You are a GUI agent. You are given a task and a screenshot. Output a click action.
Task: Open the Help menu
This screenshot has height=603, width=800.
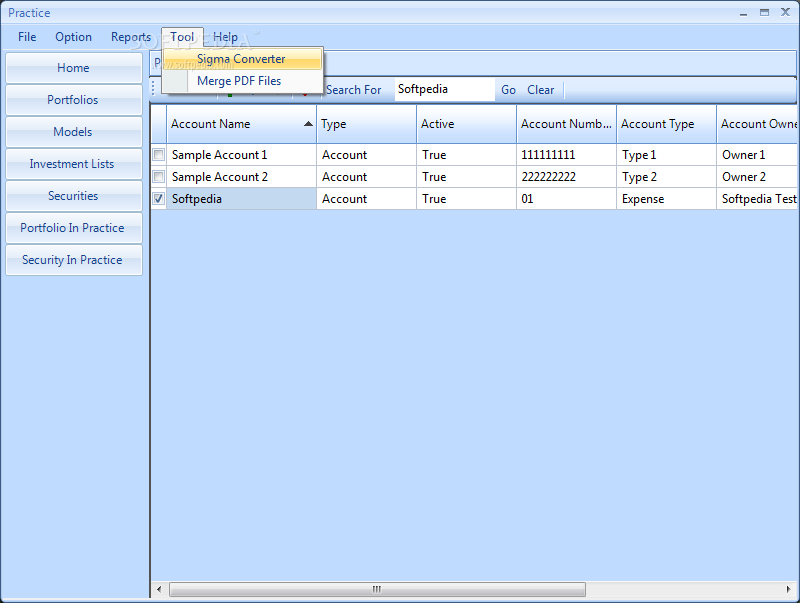click(x=225, y=37)
